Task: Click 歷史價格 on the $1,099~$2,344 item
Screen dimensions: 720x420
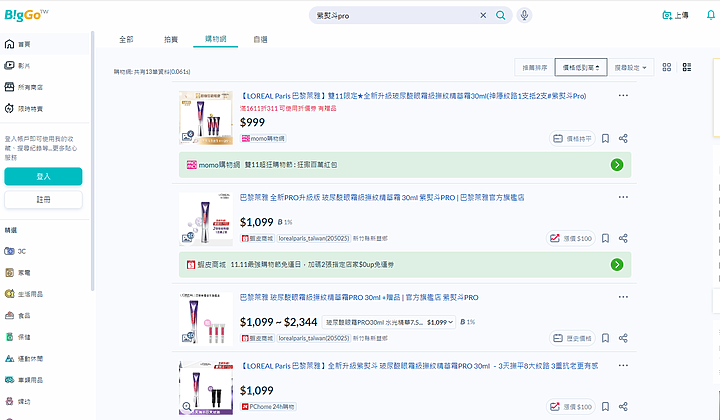Action: (572, 338)
